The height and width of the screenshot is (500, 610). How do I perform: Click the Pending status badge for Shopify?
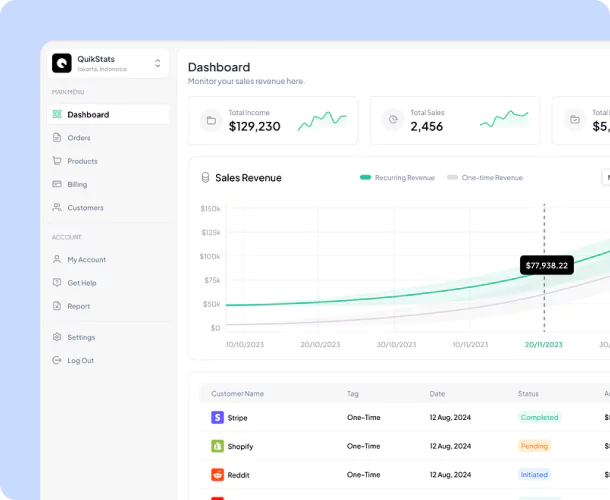535,446
